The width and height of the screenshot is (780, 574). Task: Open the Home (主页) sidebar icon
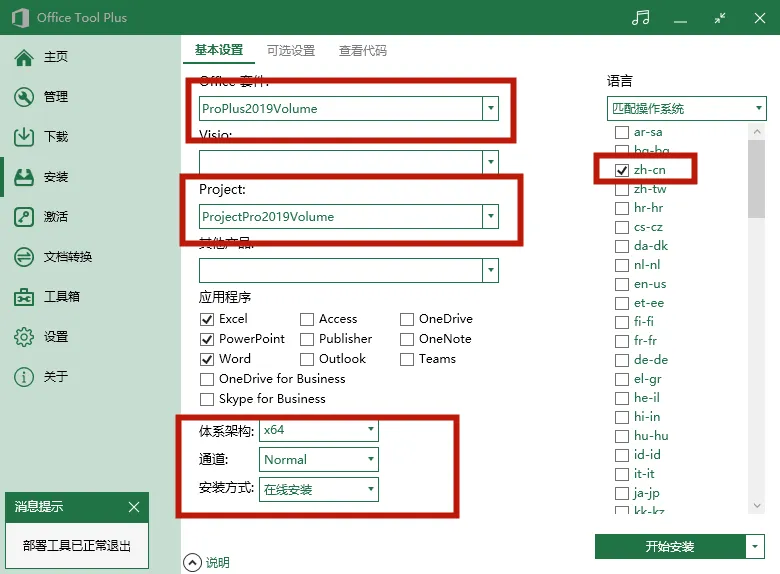(x=24, y=57)
